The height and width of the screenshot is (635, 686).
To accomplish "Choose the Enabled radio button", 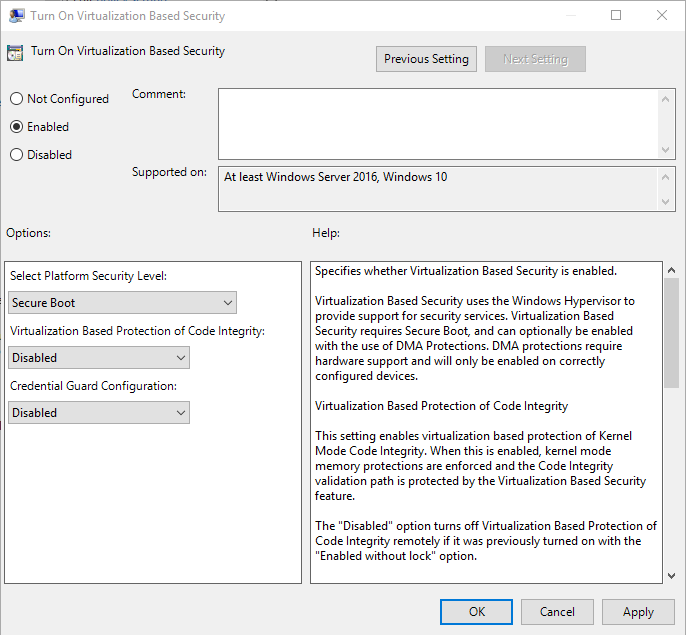I will [16, 127].
